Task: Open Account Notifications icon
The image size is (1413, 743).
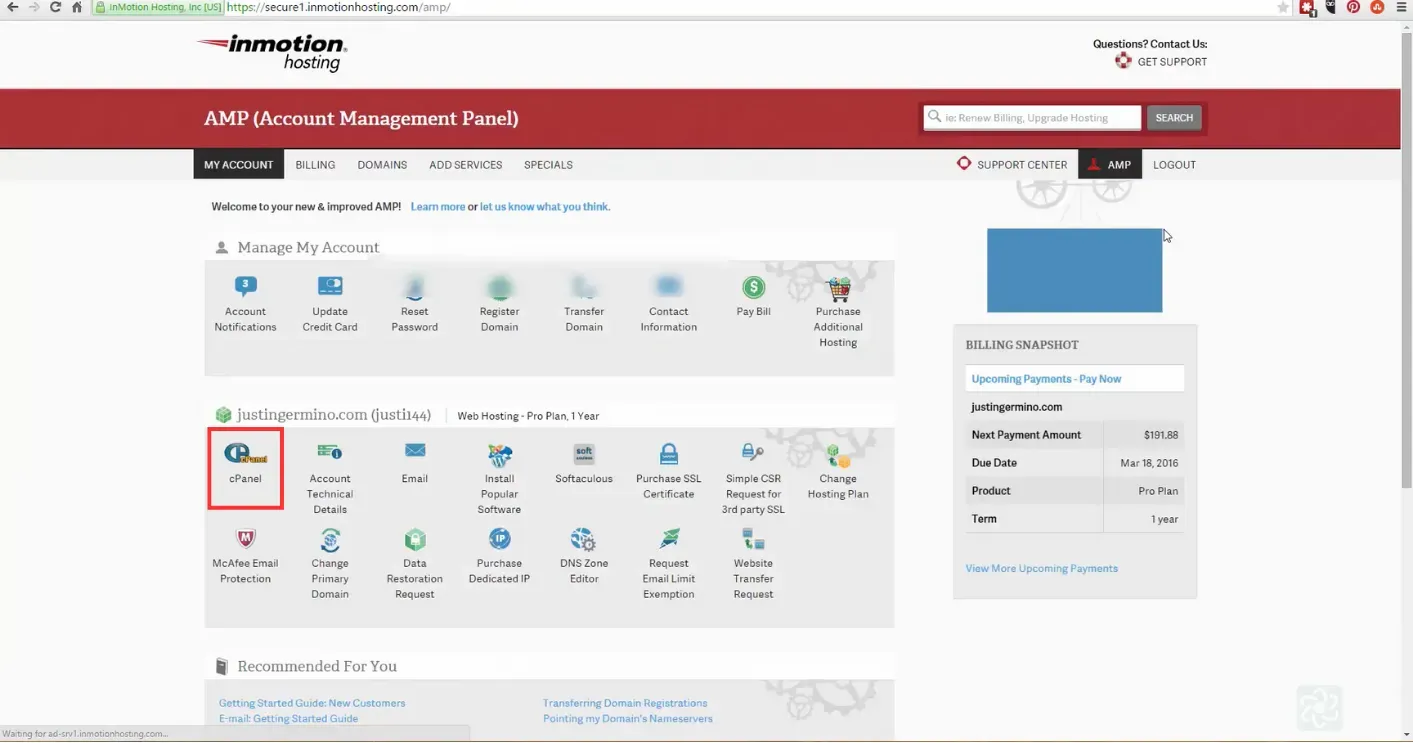Action: 245,287
